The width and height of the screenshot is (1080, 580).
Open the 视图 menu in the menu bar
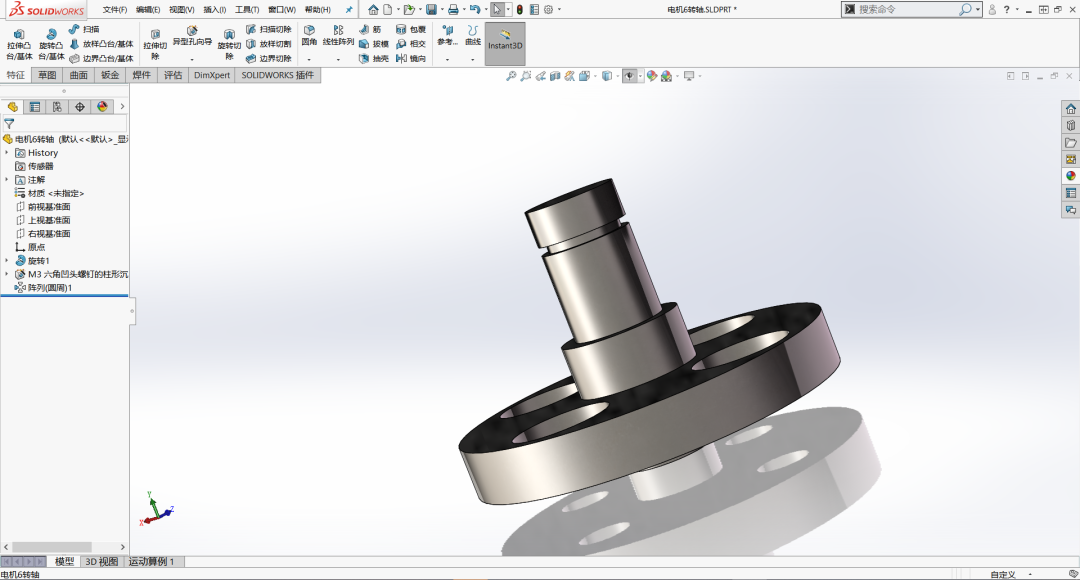[x=180, y=9]
